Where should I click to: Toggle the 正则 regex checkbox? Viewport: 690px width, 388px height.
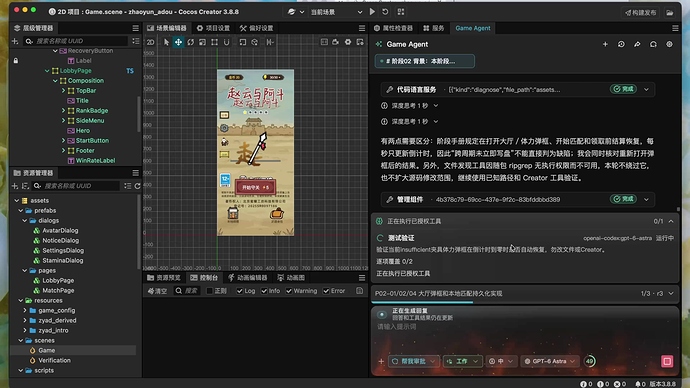209,291
